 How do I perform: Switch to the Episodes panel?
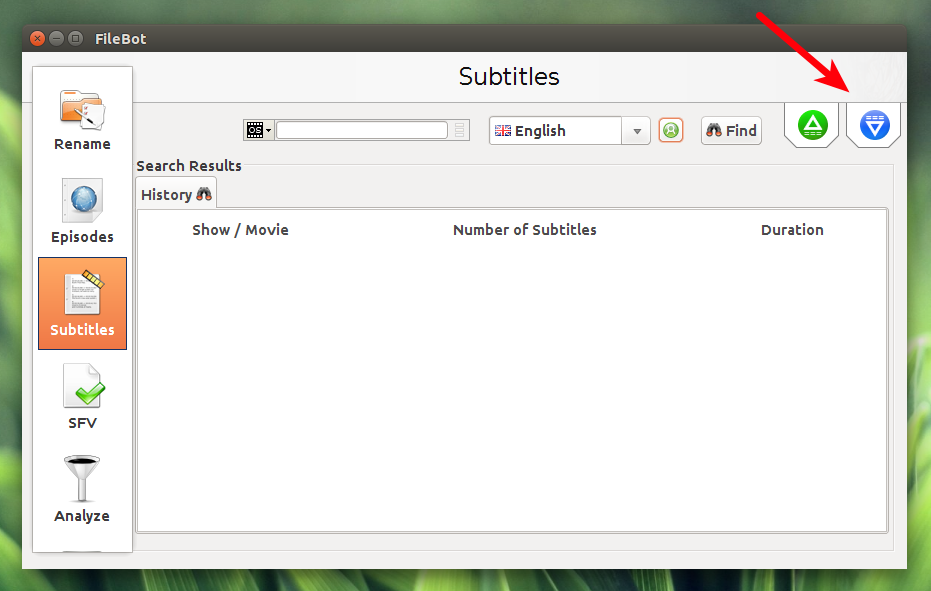point(82,211)
